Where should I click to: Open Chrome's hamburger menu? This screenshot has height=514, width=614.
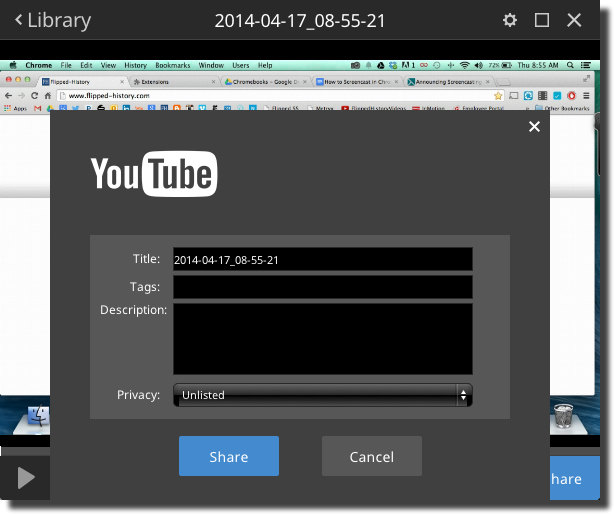[x=586, y=96]
